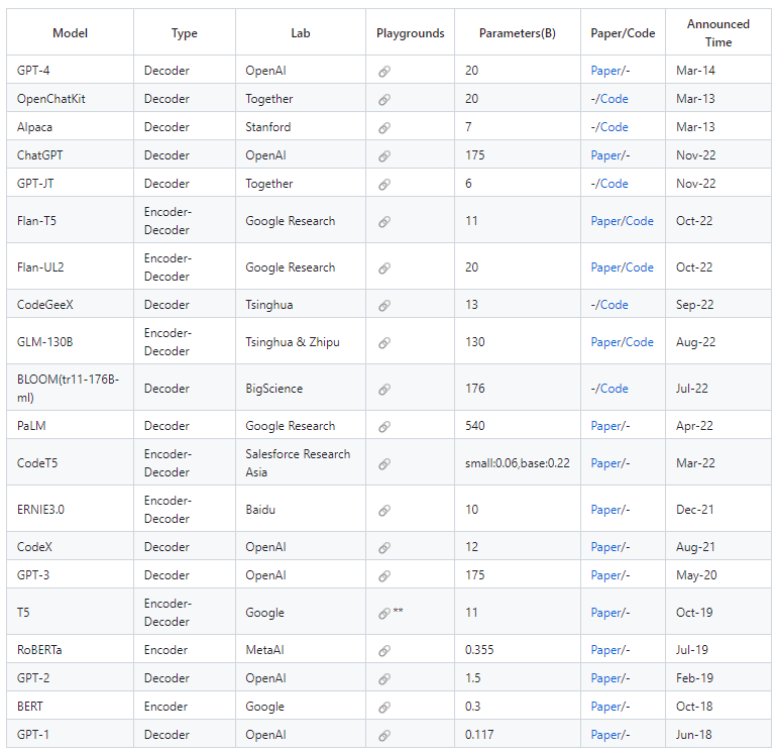Open the ChatGPT playground link icon

click(x=384, y=156)
